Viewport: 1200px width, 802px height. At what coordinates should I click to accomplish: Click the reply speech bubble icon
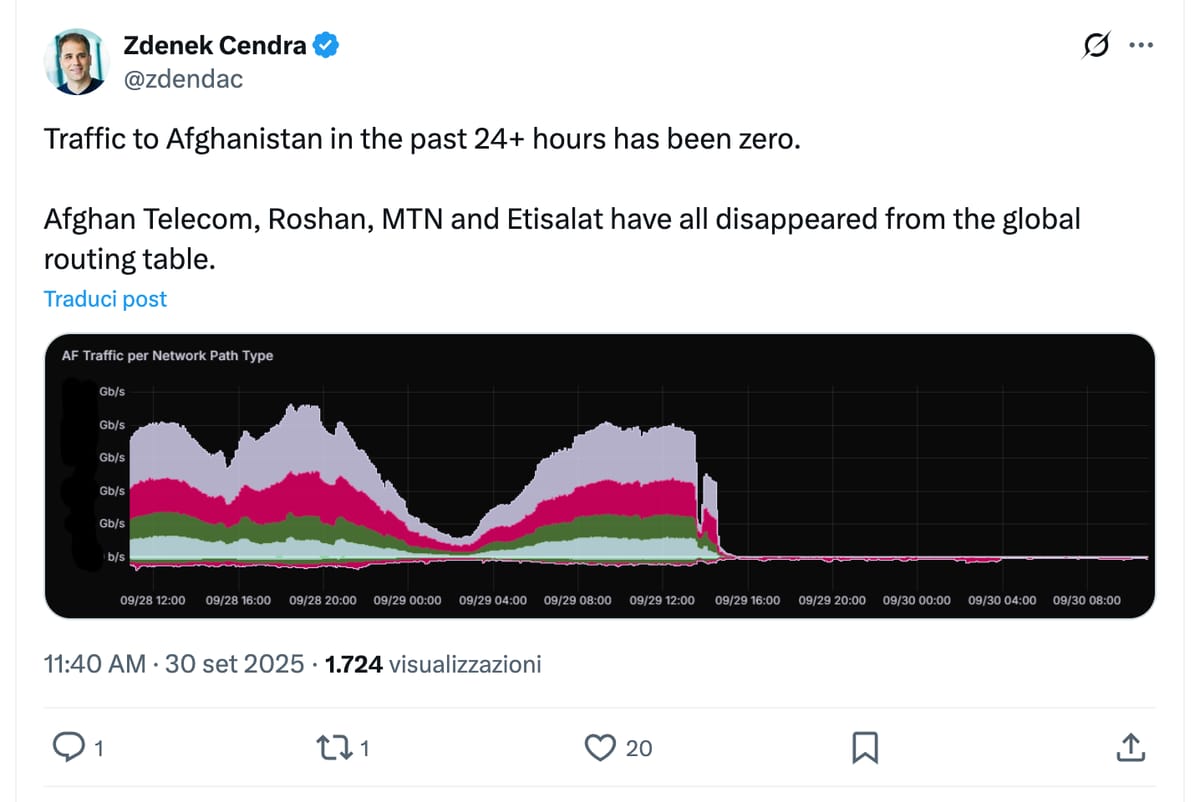point(68,746)
